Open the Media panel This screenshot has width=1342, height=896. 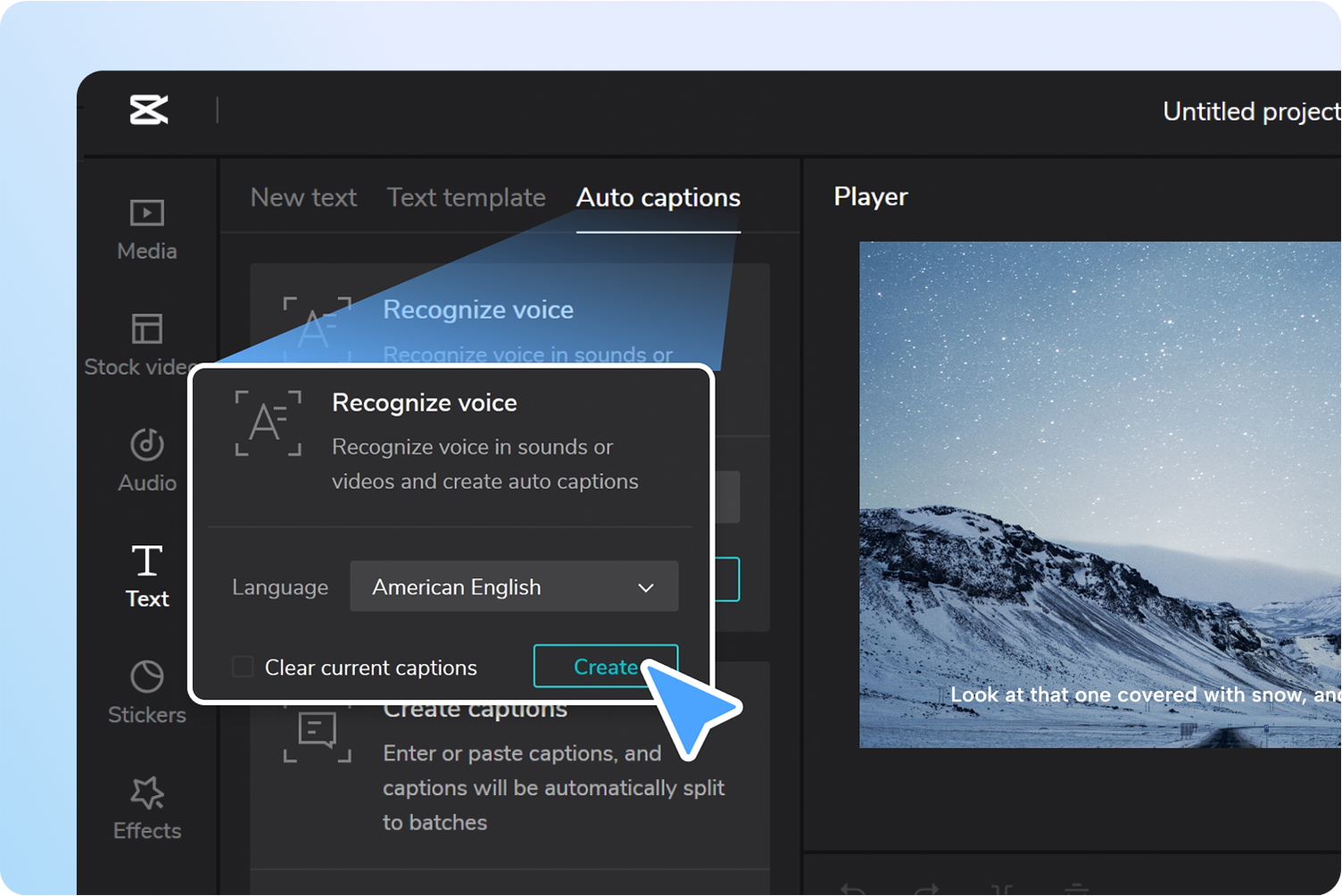[147, 229]
